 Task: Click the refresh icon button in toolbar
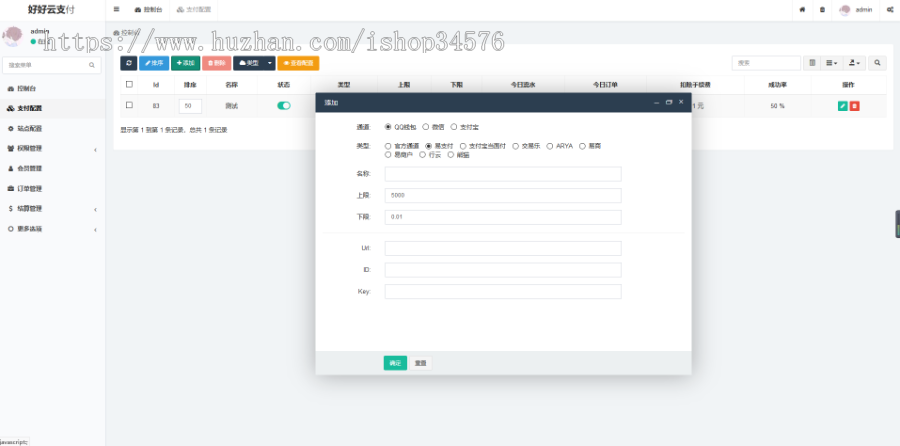click(129, 63)
